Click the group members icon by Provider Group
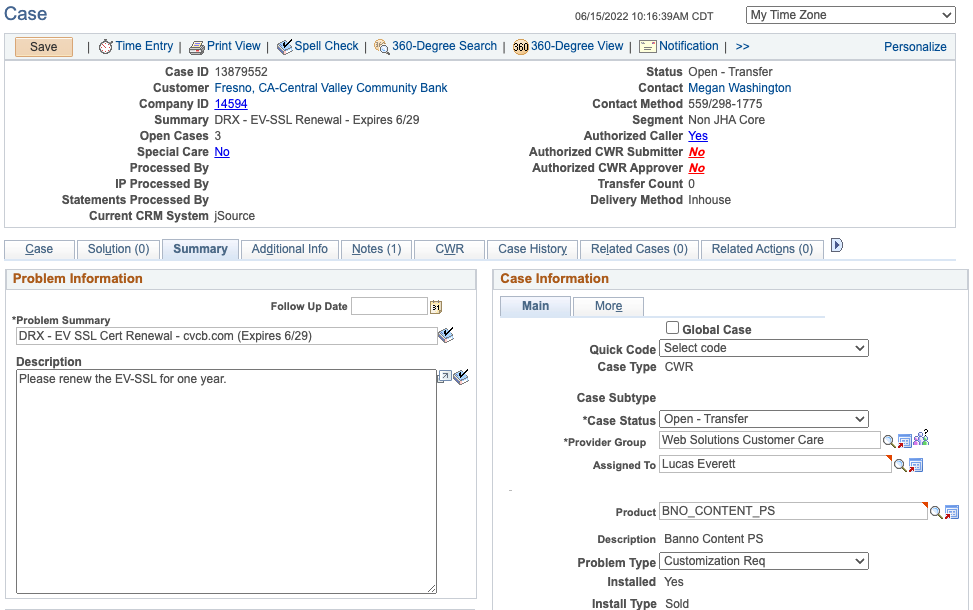The image size is (973, 610). [x=921, y=438]
